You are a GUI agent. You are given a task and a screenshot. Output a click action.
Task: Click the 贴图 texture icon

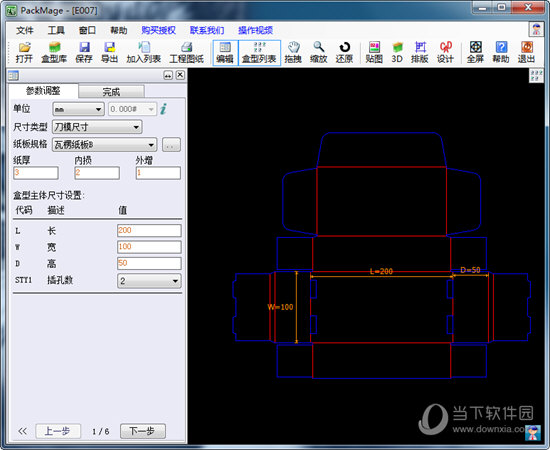click(374, 53)
